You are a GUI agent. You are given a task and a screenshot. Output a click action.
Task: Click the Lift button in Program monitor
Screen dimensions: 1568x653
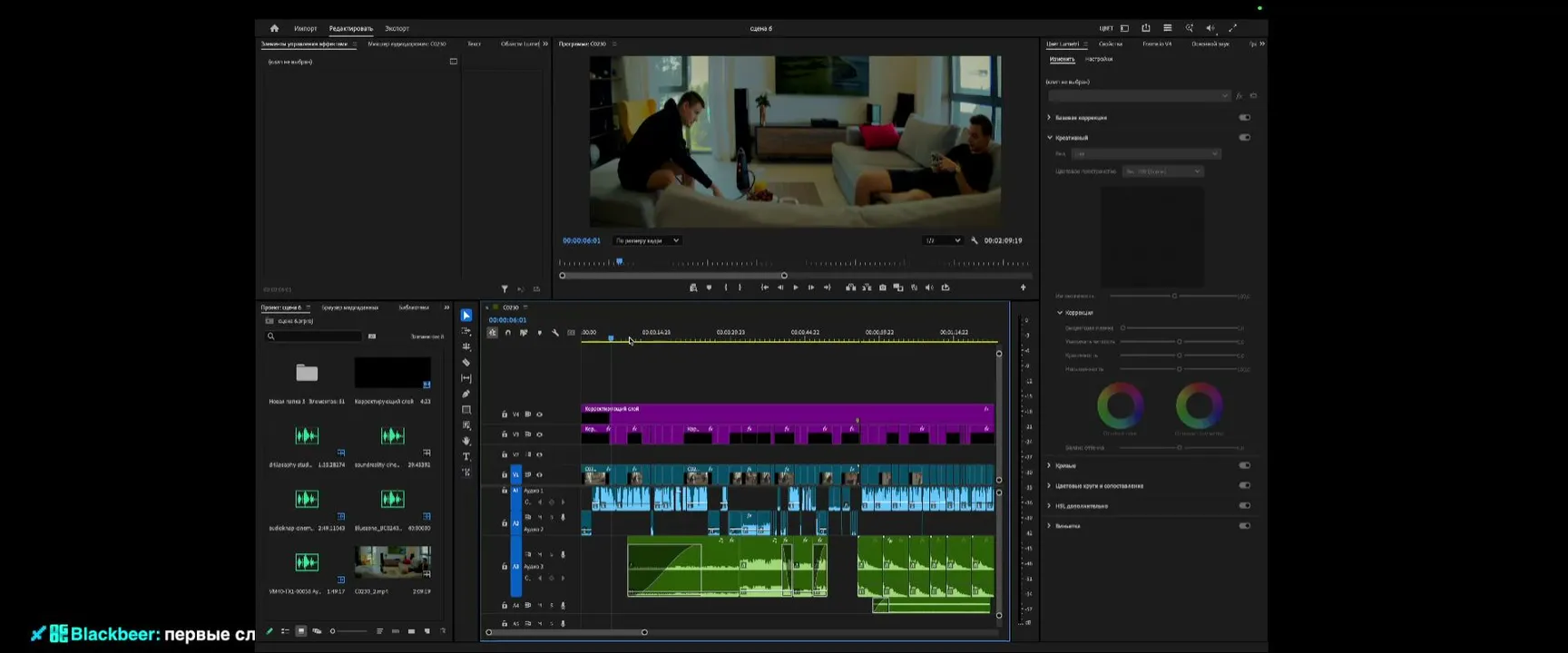click(851, 288)
